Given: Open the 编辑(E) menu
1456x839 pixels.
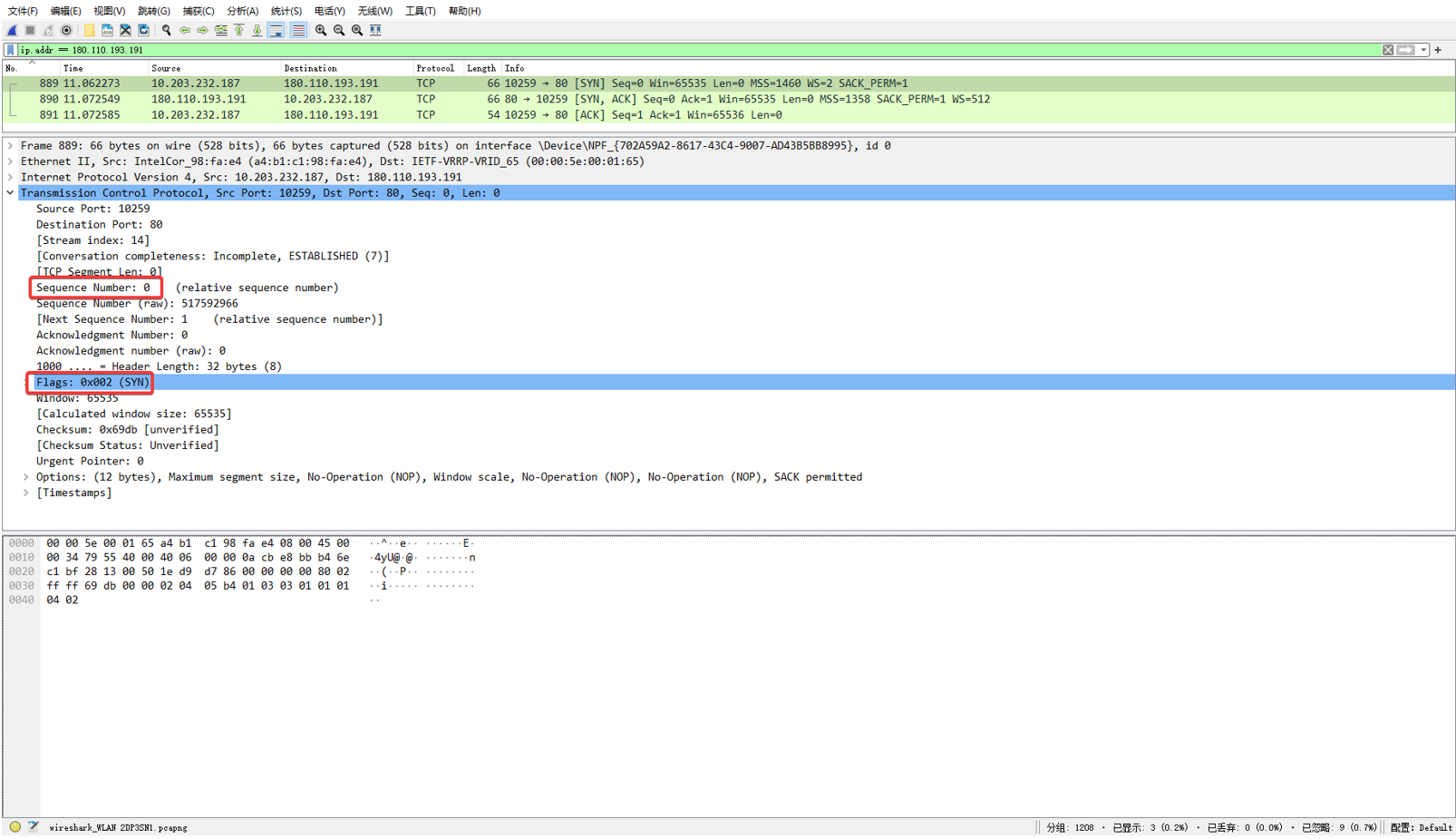Looking at the screenshot, I should point(65,11).
